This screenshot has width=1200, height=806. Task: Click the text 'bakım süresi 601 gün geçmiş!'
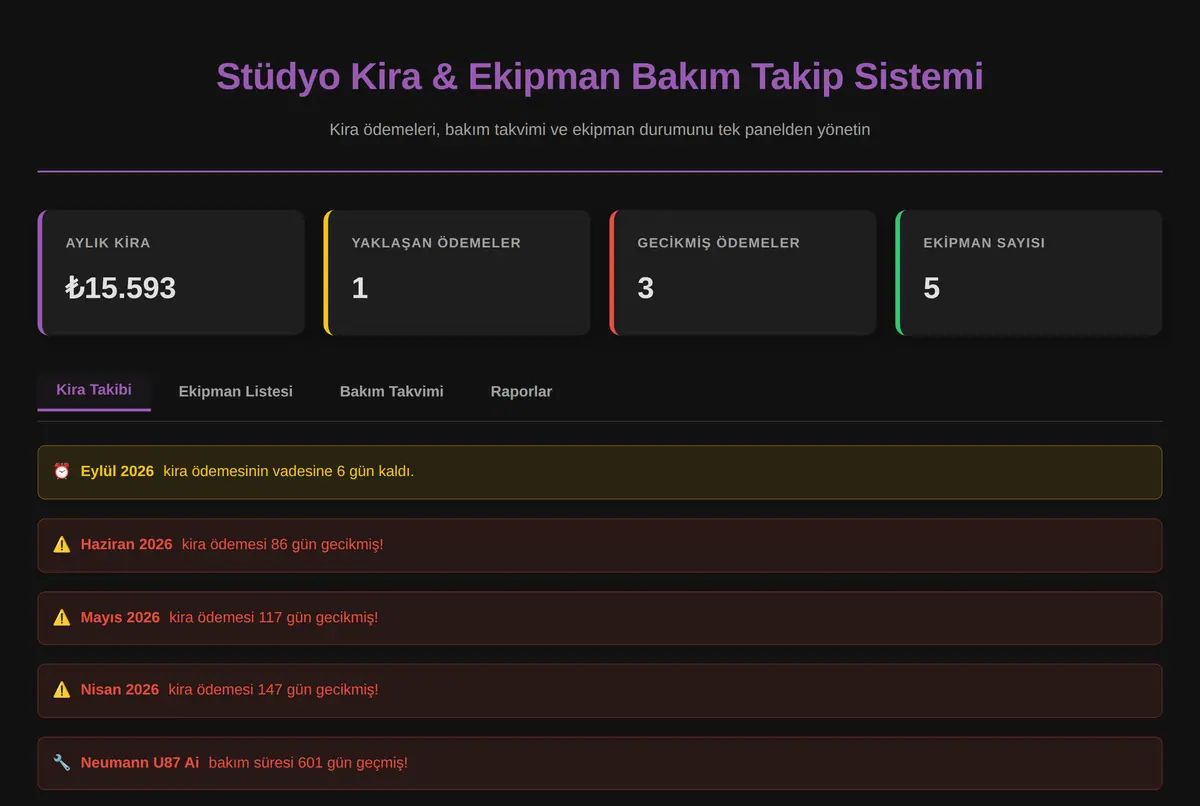pos(308,762)
